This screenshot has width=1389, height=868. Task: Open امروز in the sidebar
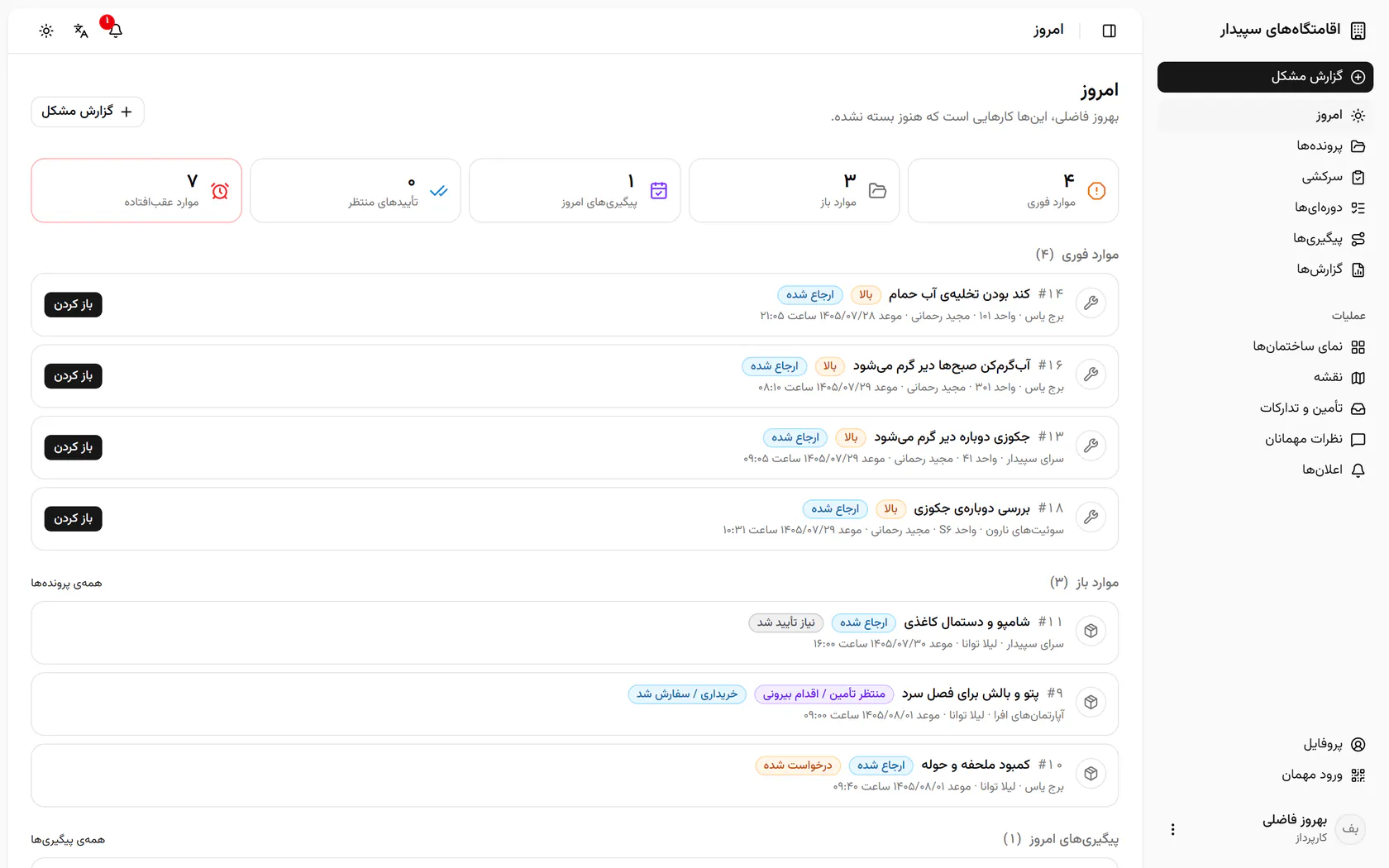(1265, 116)
